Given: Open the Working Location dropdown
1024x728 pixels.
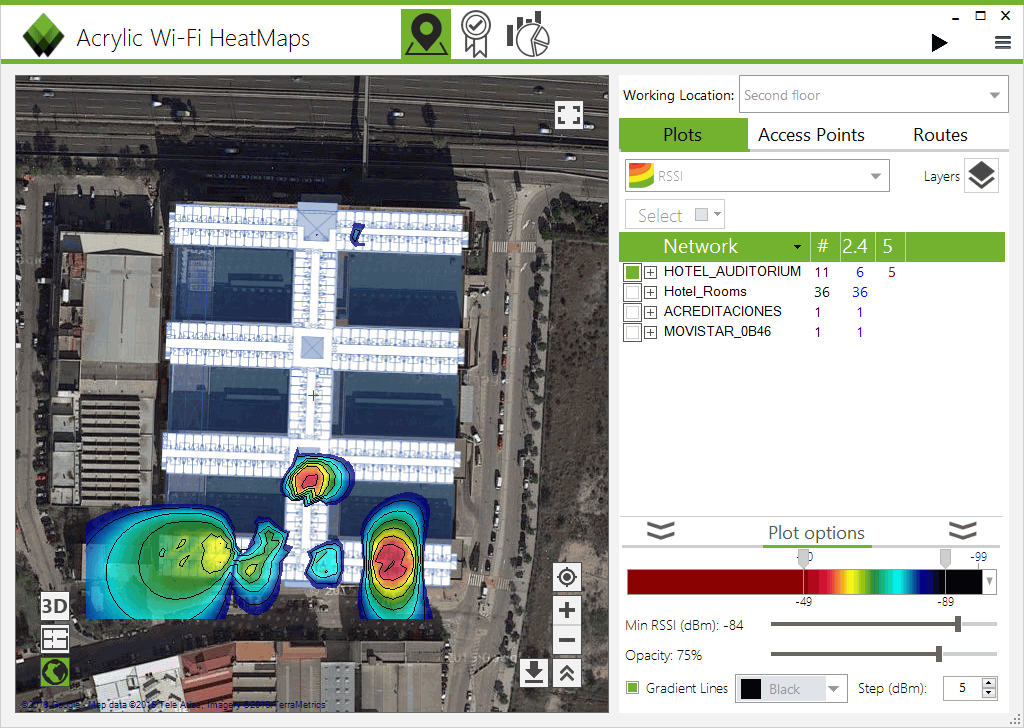Looking at the screenshot, I should click(x=873, y=95).
